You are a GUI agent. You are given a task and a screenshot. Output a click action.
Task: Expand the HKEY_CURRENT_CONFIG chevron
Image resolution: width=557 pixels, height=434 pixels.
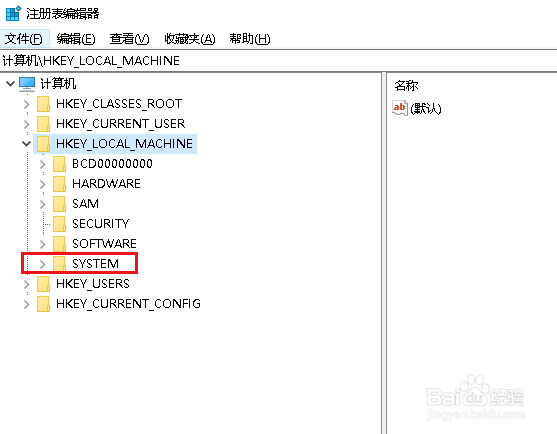pos(26,304)
